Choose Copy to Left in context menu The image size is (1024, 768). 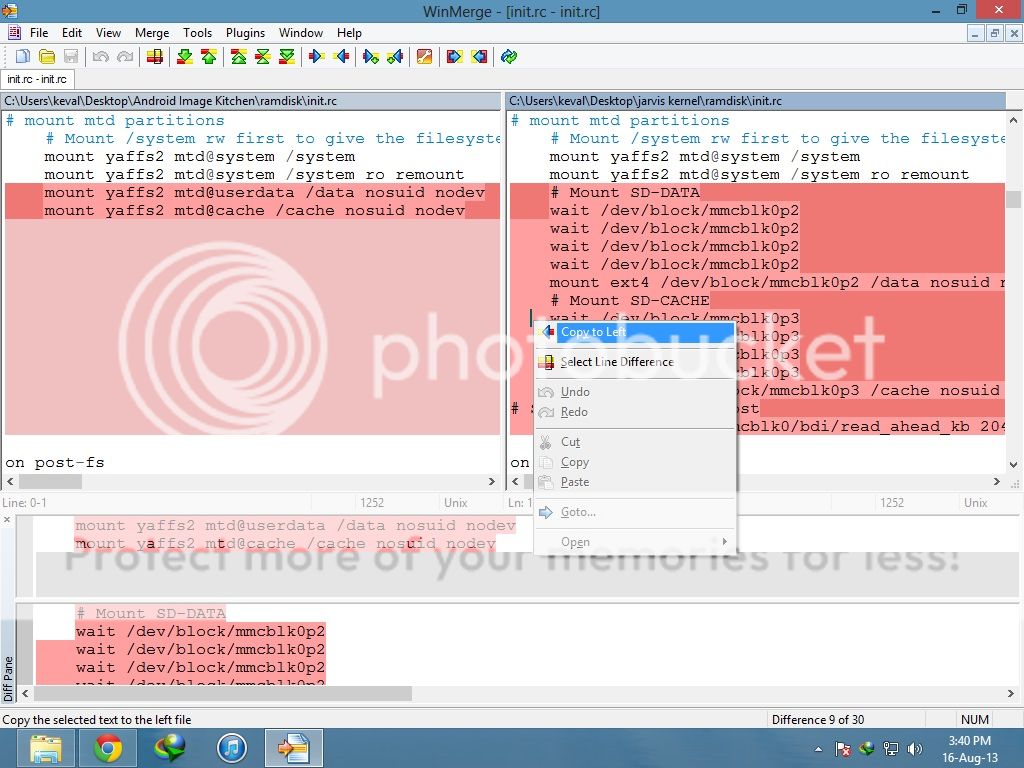point(635,332)
